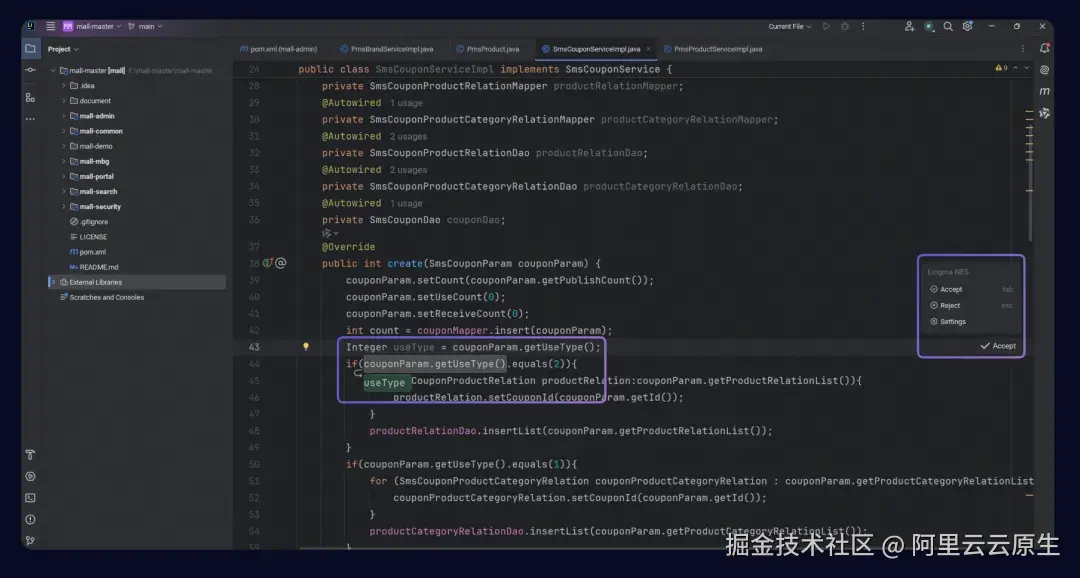Open the main branch dropdown

(x=146, y=26)
